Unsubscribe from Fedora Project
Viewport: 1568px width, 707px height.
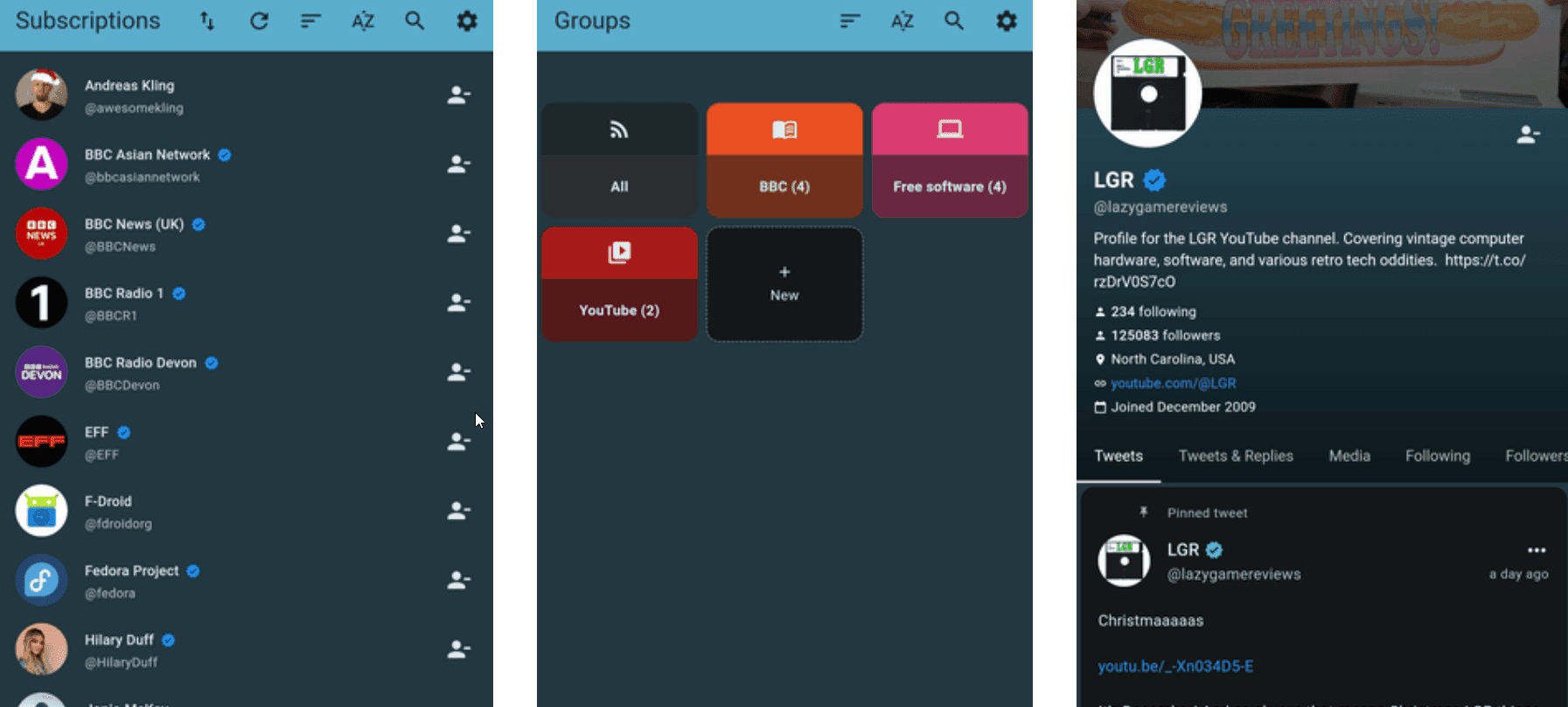point(459,580)
